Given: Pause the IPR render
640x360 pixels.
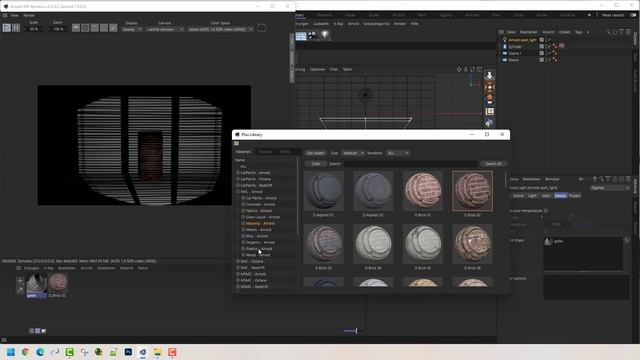Looking at the screenshot, I should coord(16,28).
